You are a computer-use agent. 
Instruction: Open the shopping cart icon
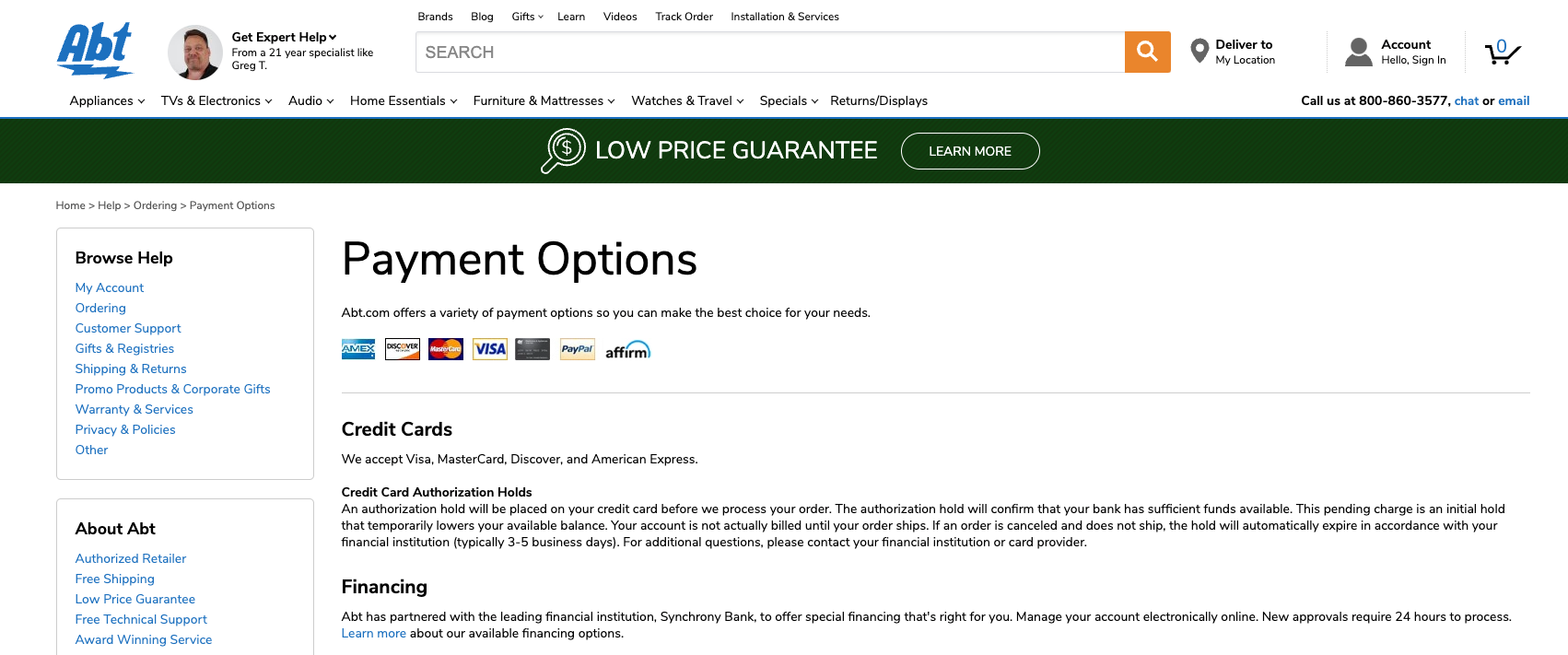(1502, 53)
